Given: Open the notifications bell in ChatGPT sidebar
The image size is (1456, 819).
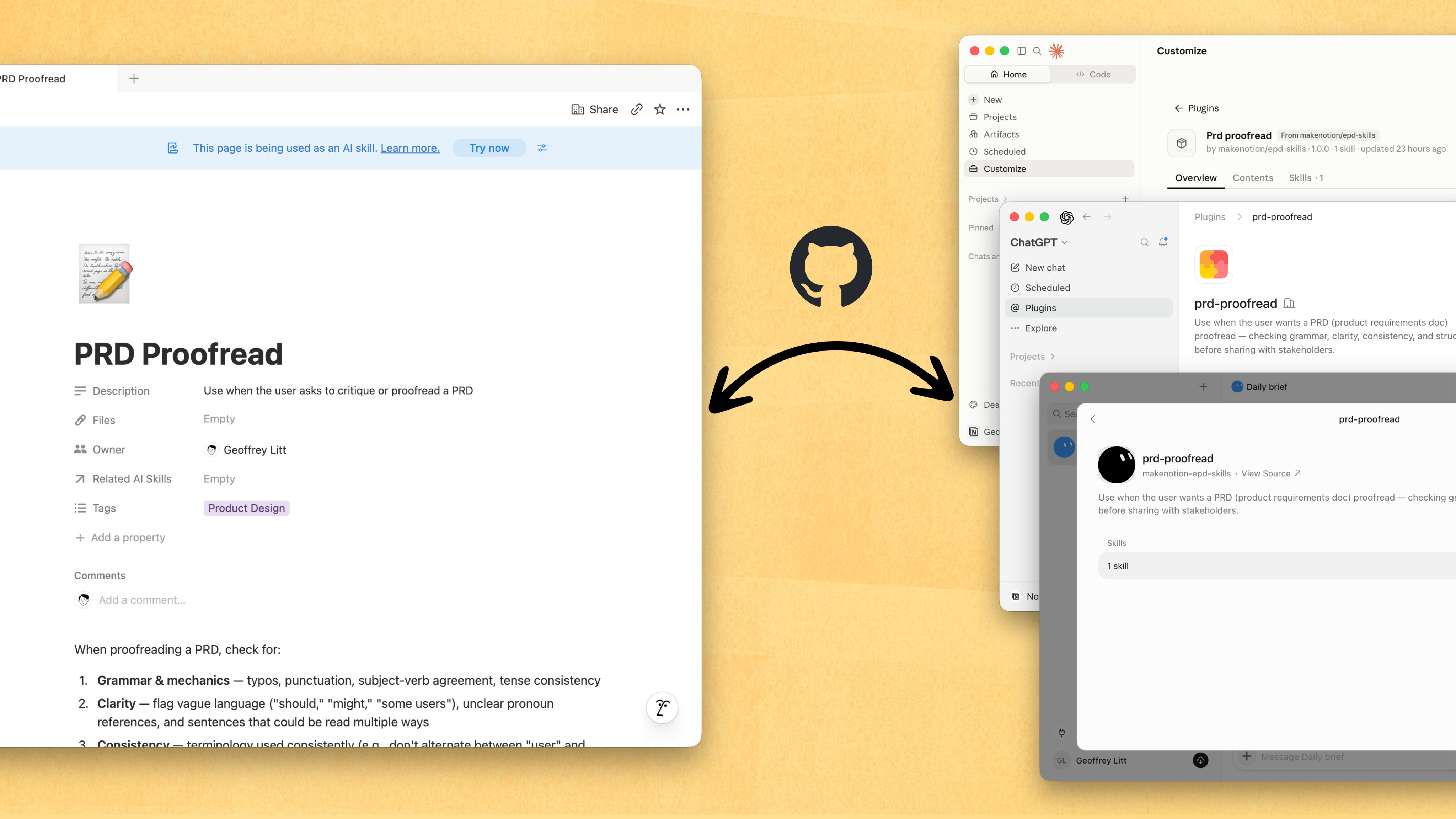Looking at the screenshot, I should [x=1163, y=242].
